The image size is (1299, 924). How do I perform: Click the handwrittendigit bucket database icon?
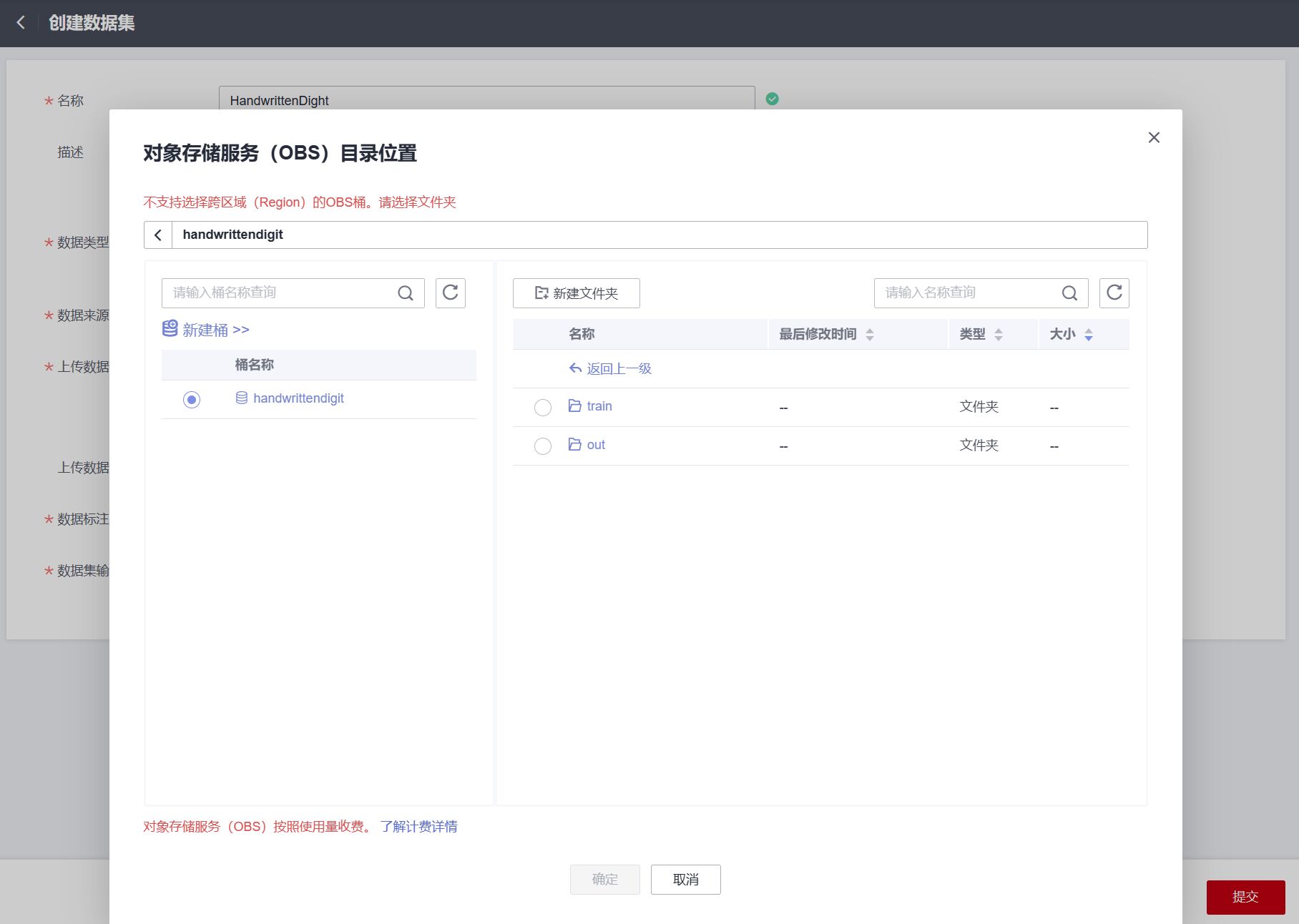pyautogui.click(x=242, y=398)
